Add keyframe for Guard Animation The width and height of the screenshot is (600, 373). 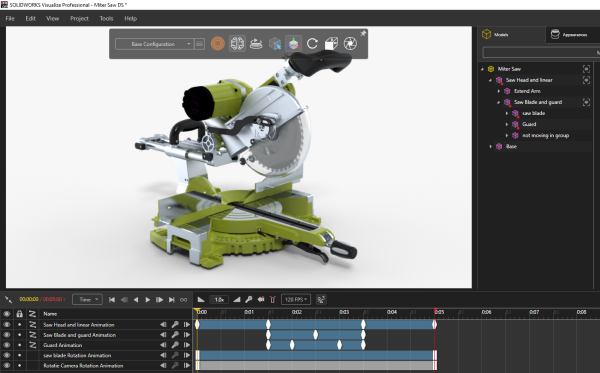tap(175, 345)
